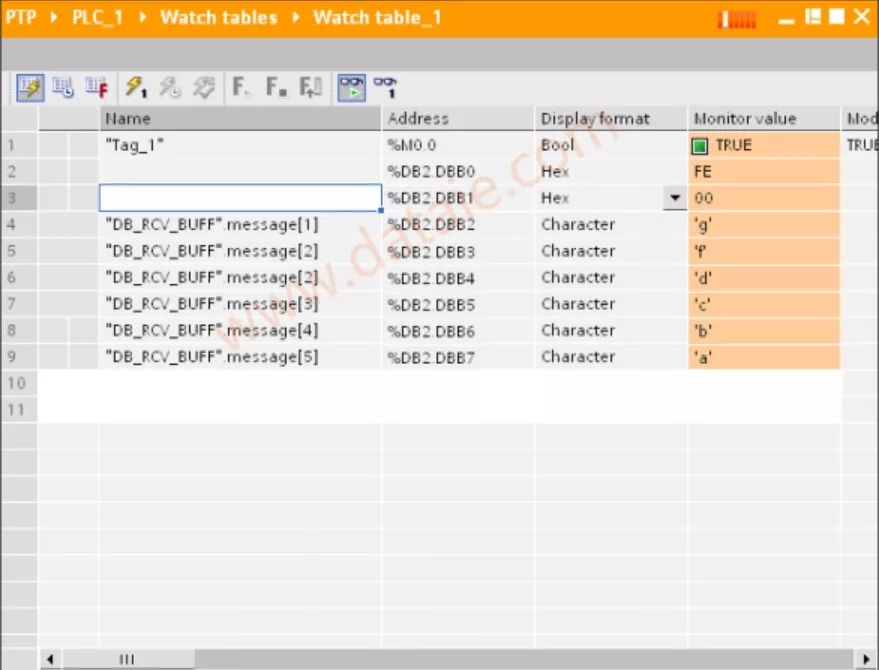The height and width of the screenshot is (670, 879).
Task: Select the %DB2.DBB5 address cell
Action: tap(458, 304)
